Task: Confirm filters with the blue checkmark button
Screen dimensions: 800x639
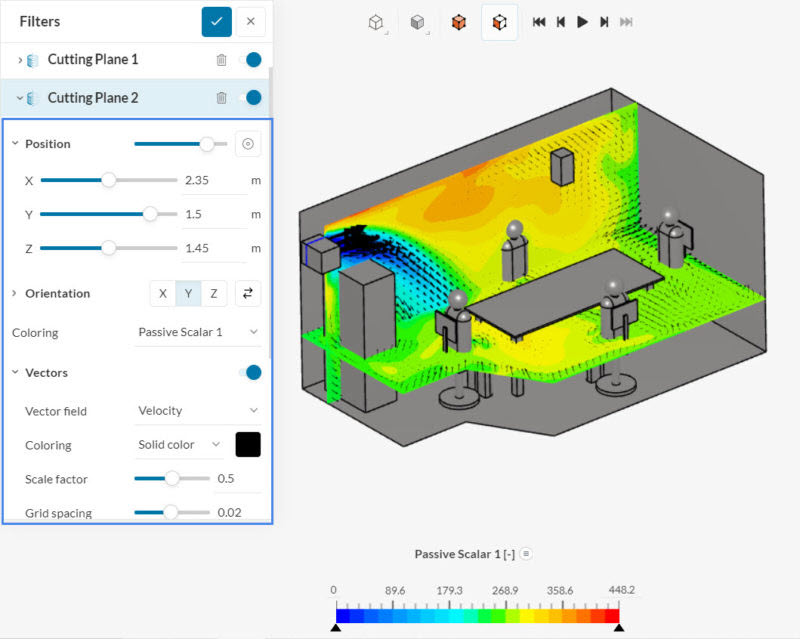Action: [x=216, y=21]
